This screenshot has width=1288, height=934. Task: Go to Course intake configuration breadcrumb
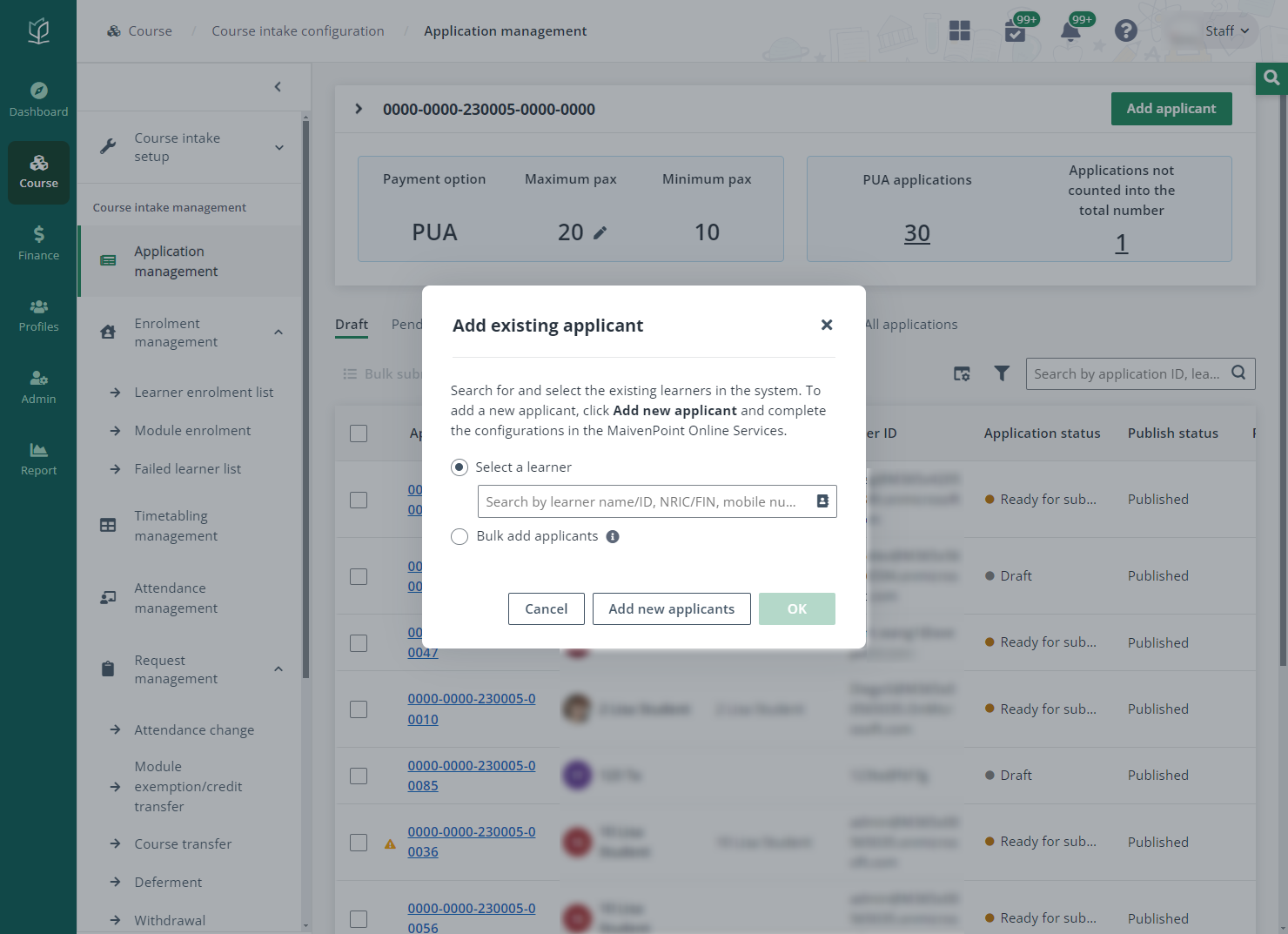click(298, 31)
